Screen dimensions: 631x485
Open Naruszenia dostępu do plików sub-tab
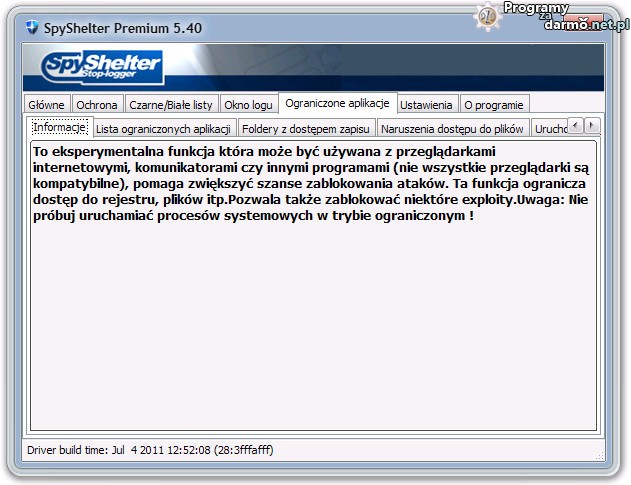(452, 128)
